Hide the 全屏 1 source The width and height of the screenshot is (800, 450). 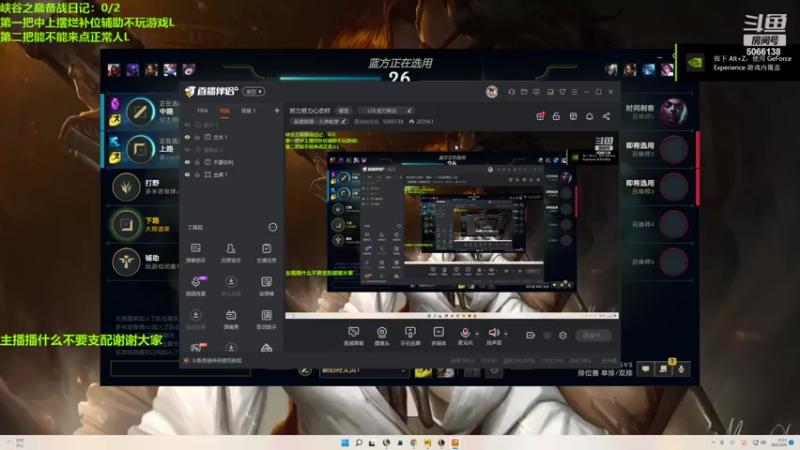(x=187, y=174)
